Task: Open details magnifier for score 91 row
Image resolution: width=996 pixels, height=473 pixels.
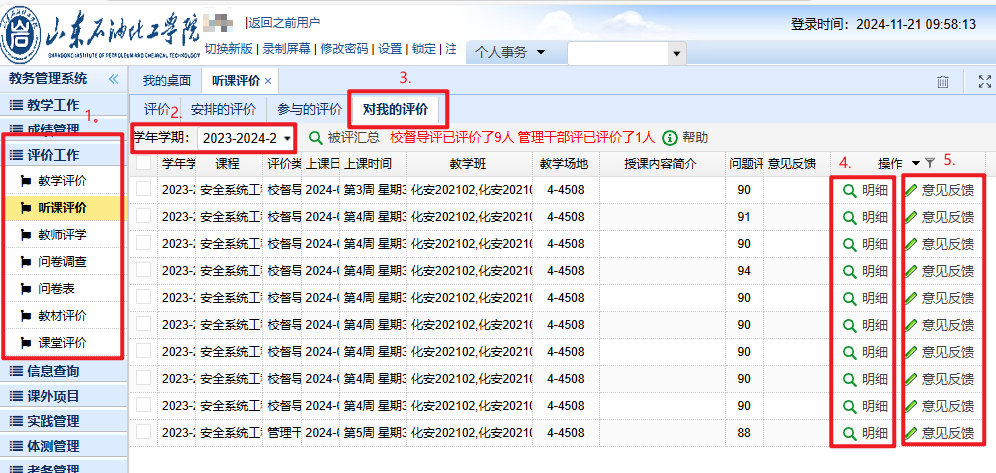Action: click(849, 216)
